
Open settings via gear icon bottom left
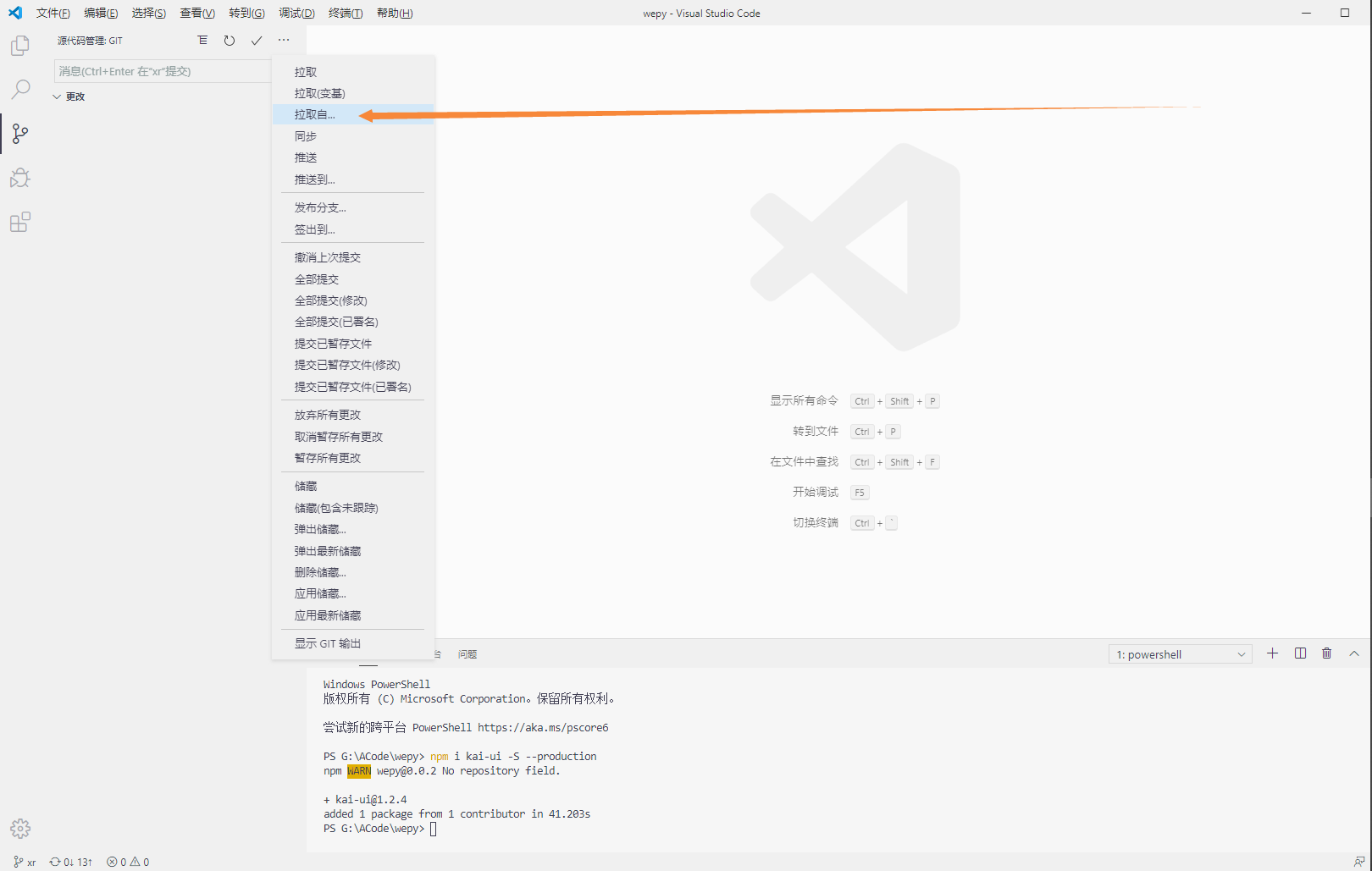click(19, 829)
